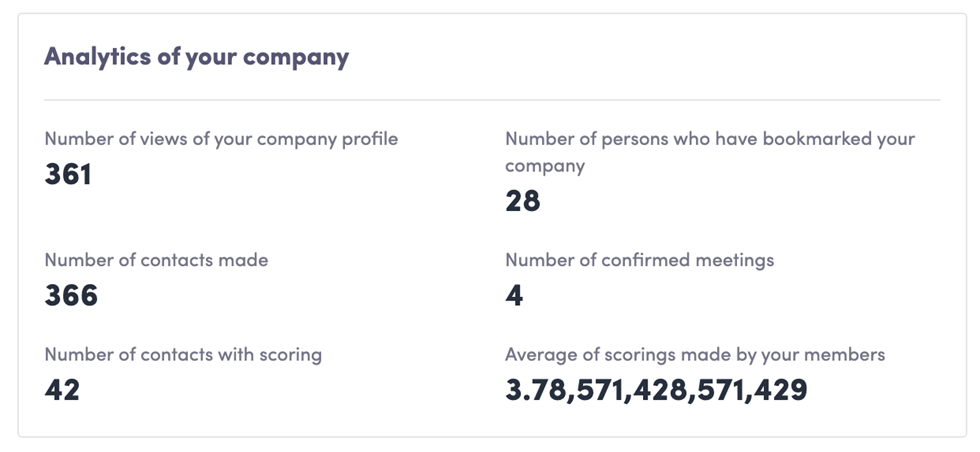Click the horizontal divider line under the heading
The image size is (980, 452).
coord(492,100)
